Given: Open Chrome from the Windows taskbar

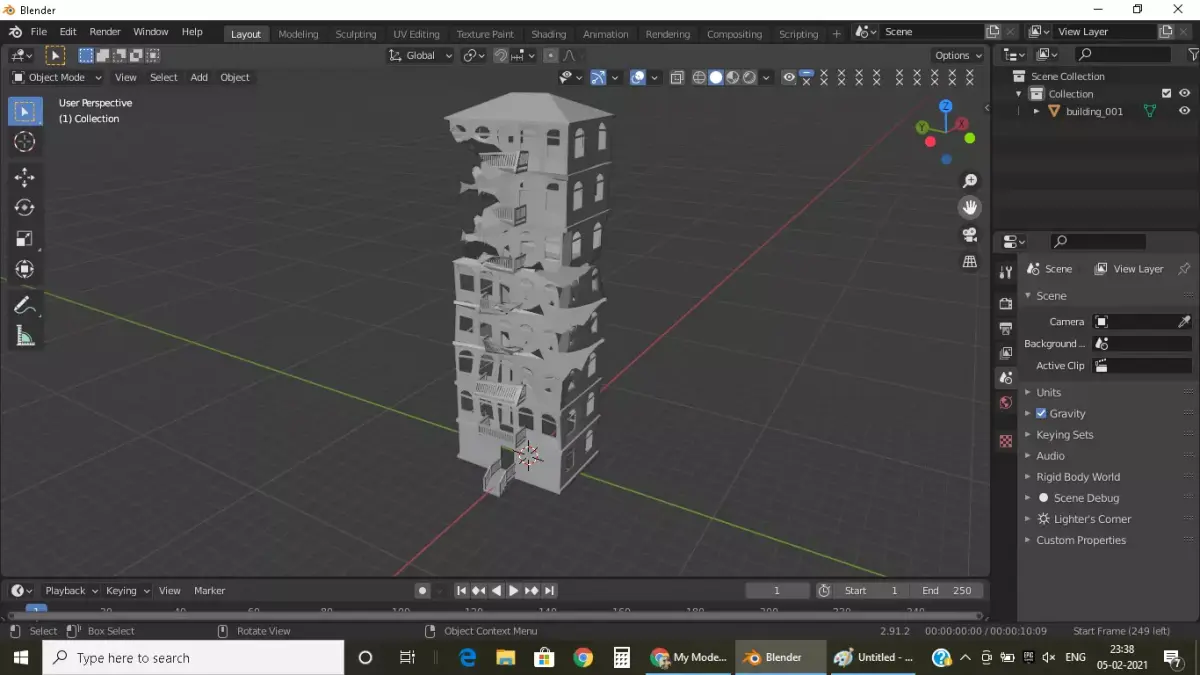Looking at the screenshot, I should (582, 658).
